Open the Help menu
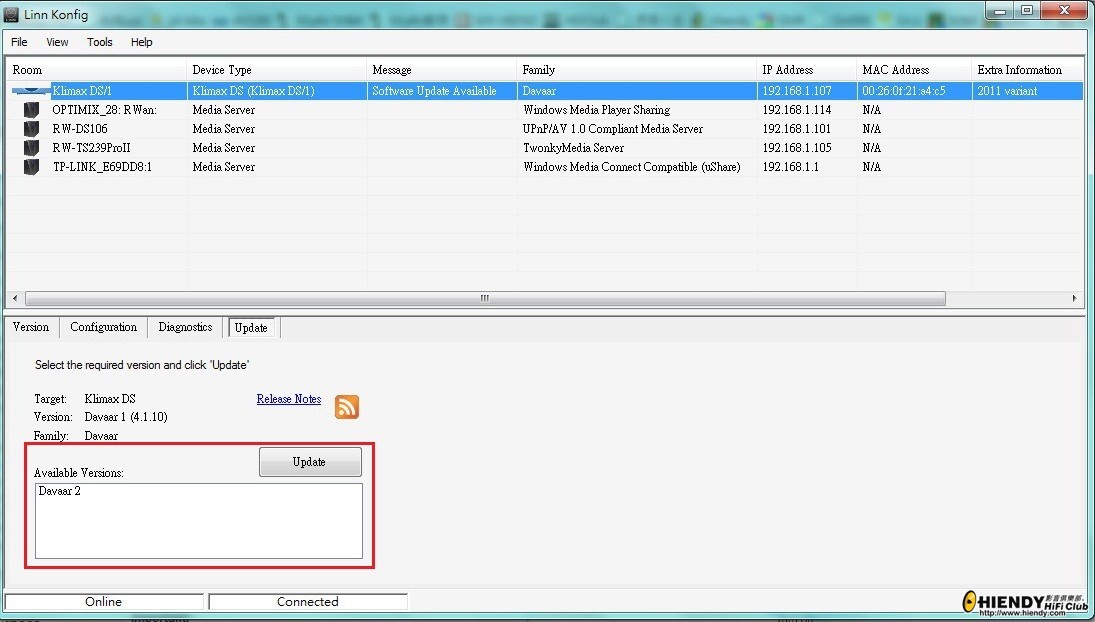Image resolution: width=1095 pixels, height=622 pixels. 141,42
